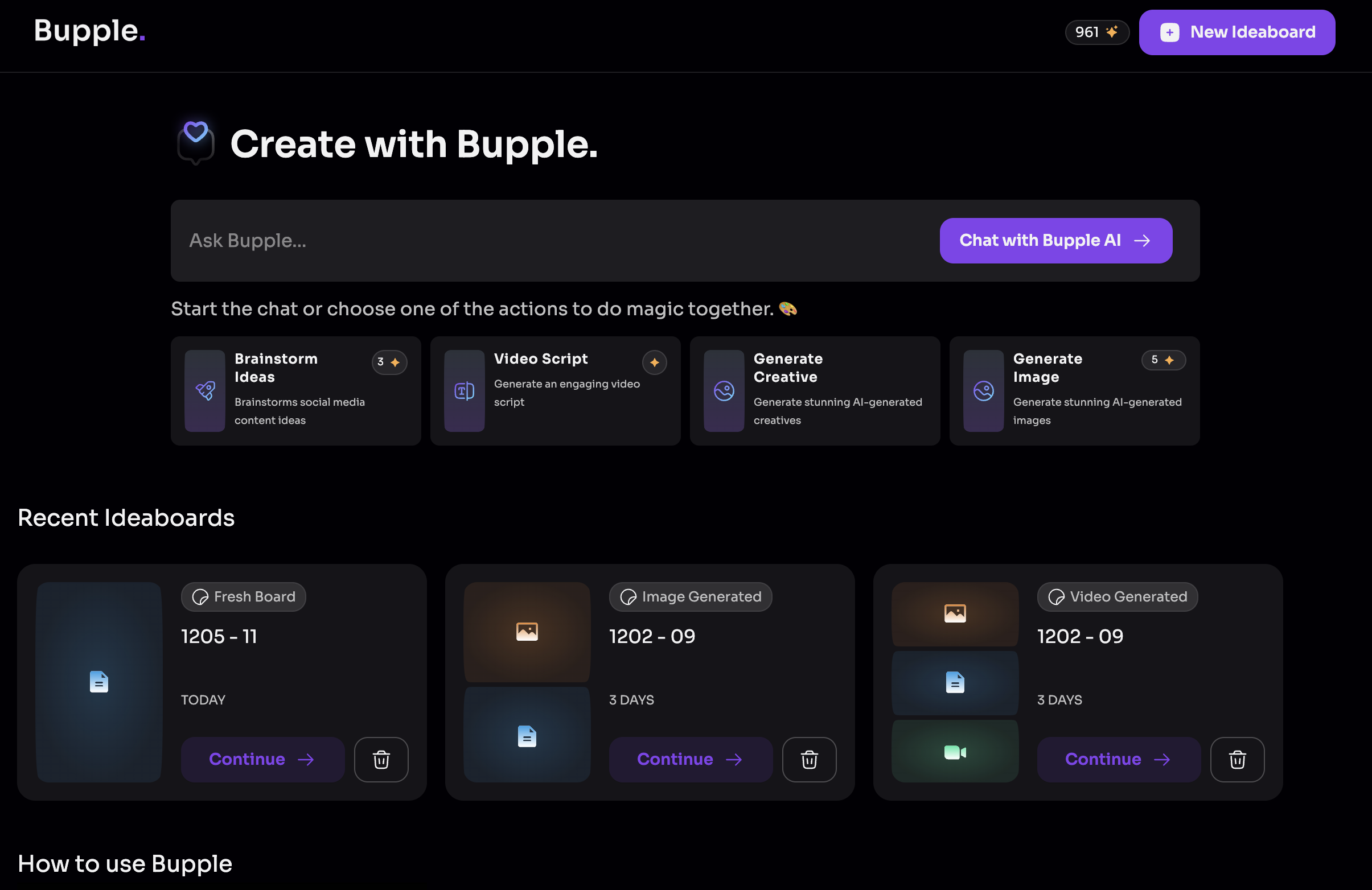Continue the Fresh Board 1205 - 11
Screen dimensions: 1372x890
pos(262,759)
